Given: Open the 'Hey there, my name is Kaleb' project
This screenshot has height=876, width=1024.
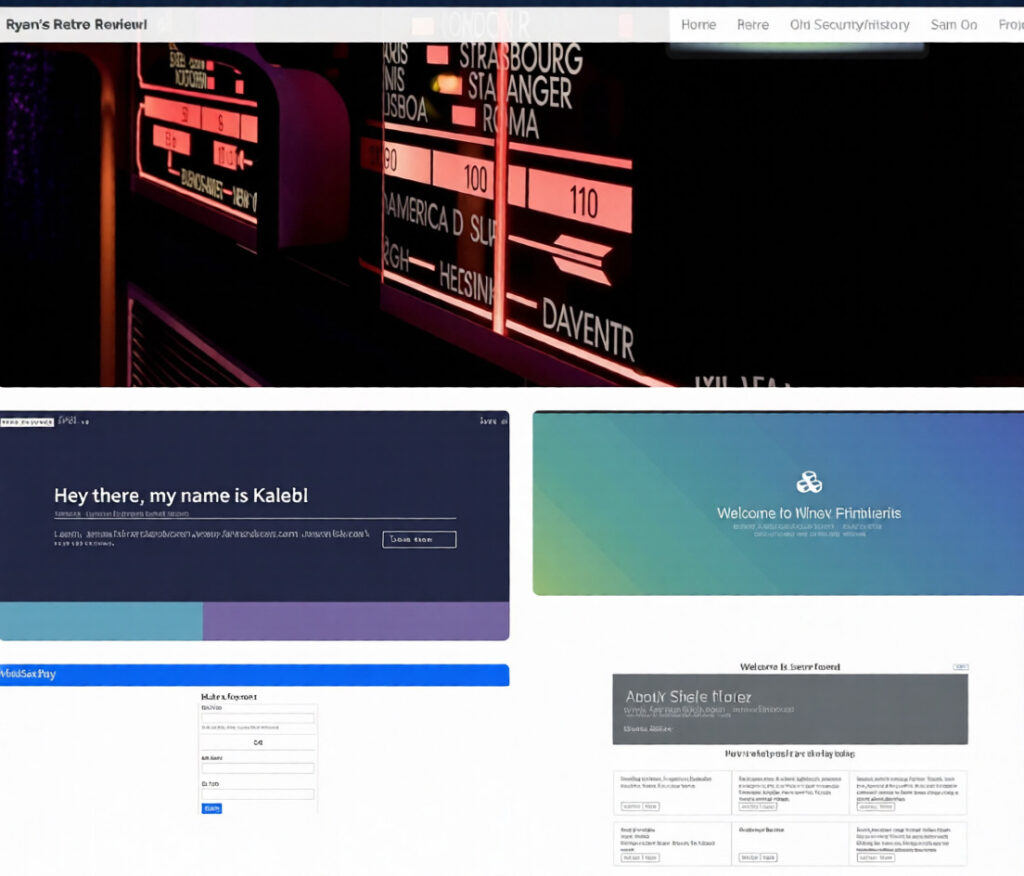Looking at the screenshot, I should tap(180, 495).
